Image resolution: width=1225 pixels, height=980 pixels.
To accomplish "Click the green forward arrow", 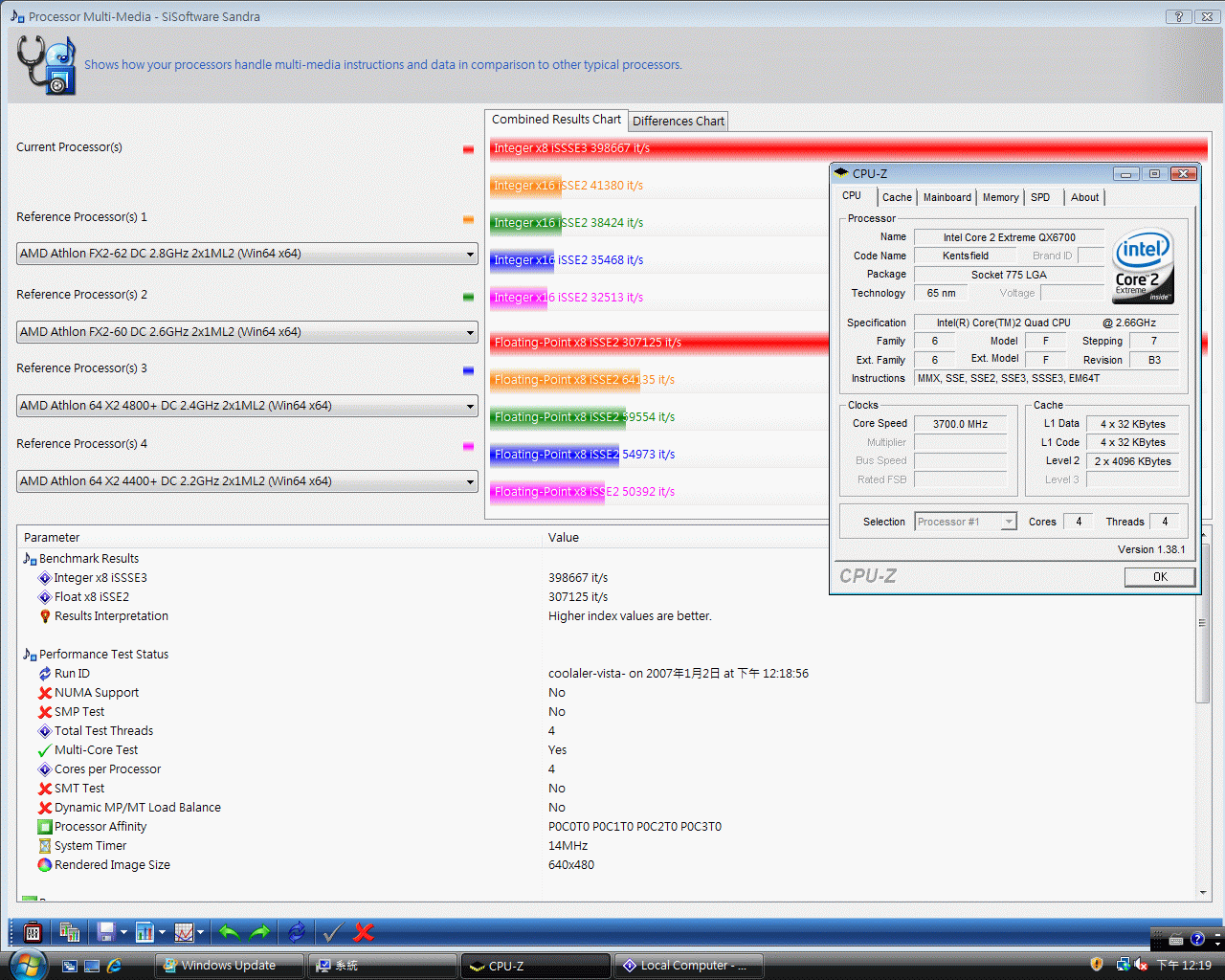I will [x=259, y=932].
